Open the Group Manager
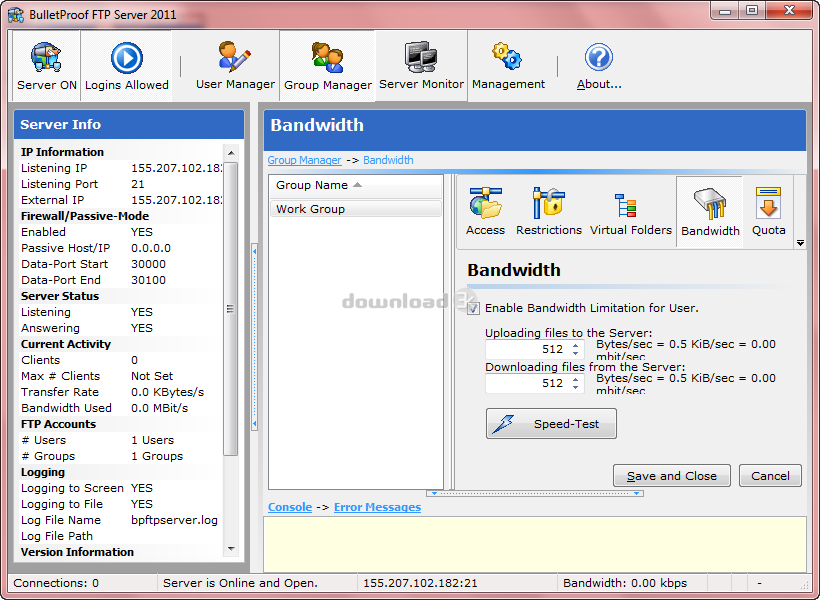This screenshot has width=820, height=600. tap(328, 66)
